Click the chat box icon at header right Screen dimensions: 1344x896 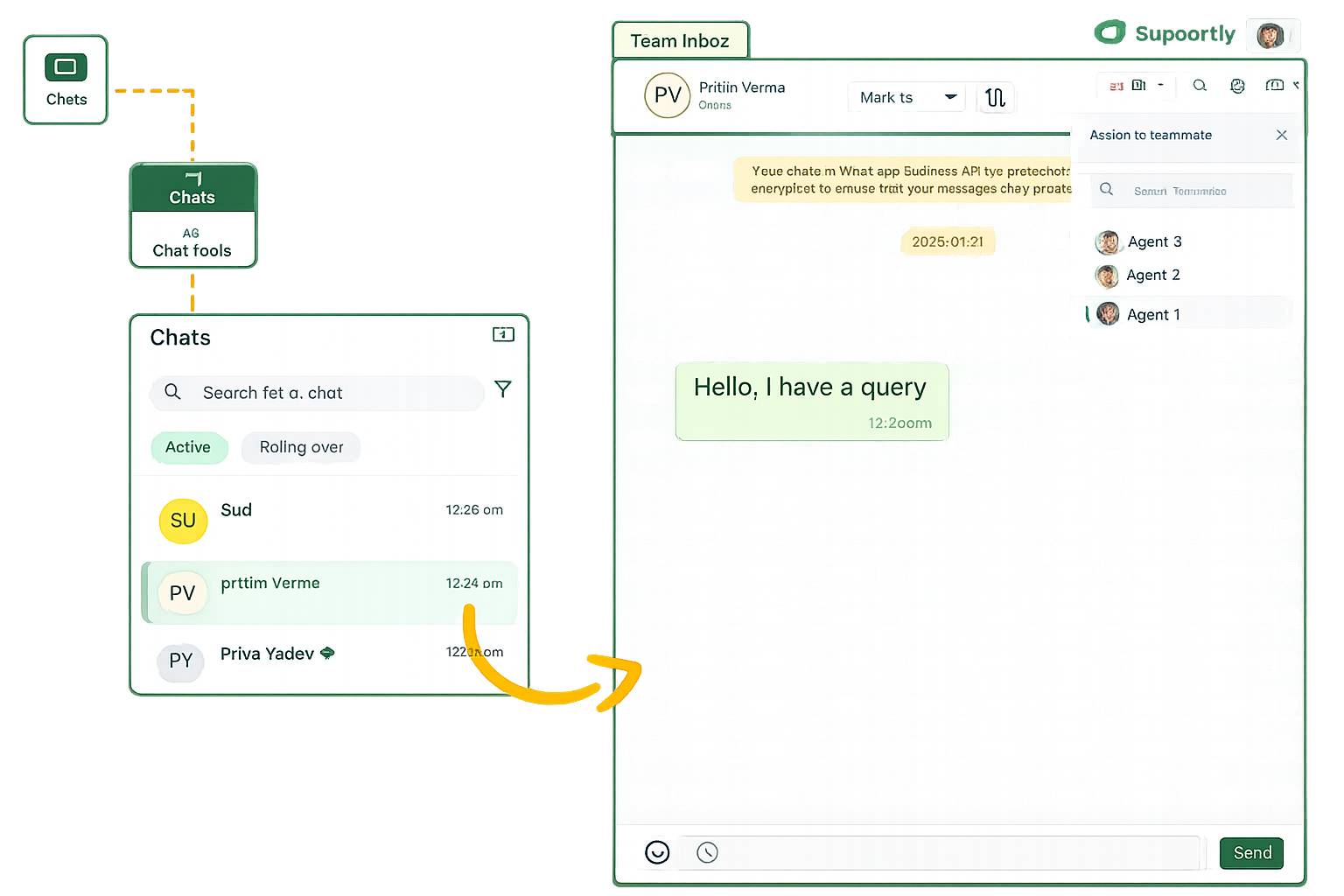coord(1275,85)
